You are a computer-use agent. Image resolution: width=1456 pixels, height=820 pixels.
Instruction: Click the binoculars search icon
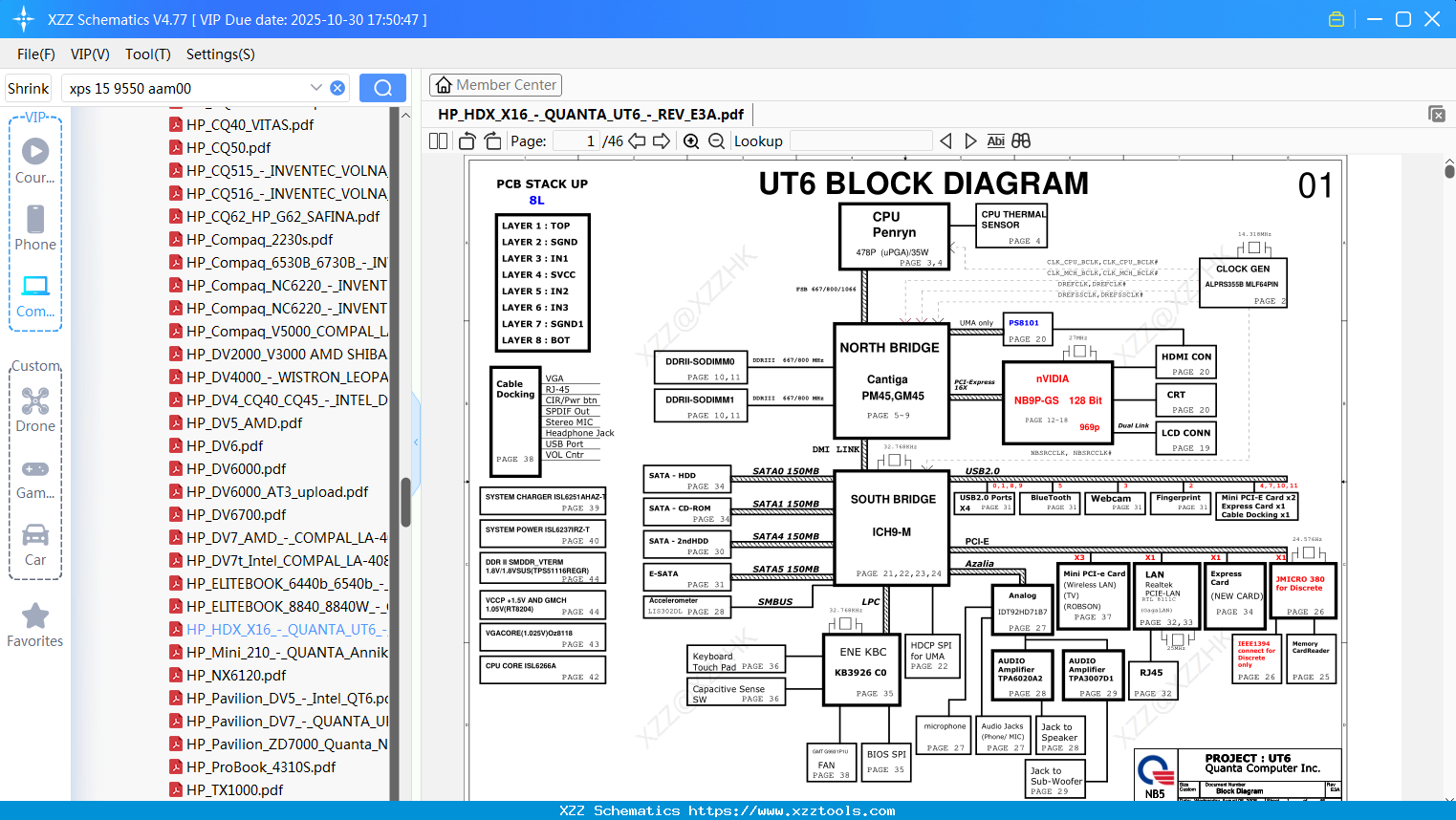point(1021,140)
